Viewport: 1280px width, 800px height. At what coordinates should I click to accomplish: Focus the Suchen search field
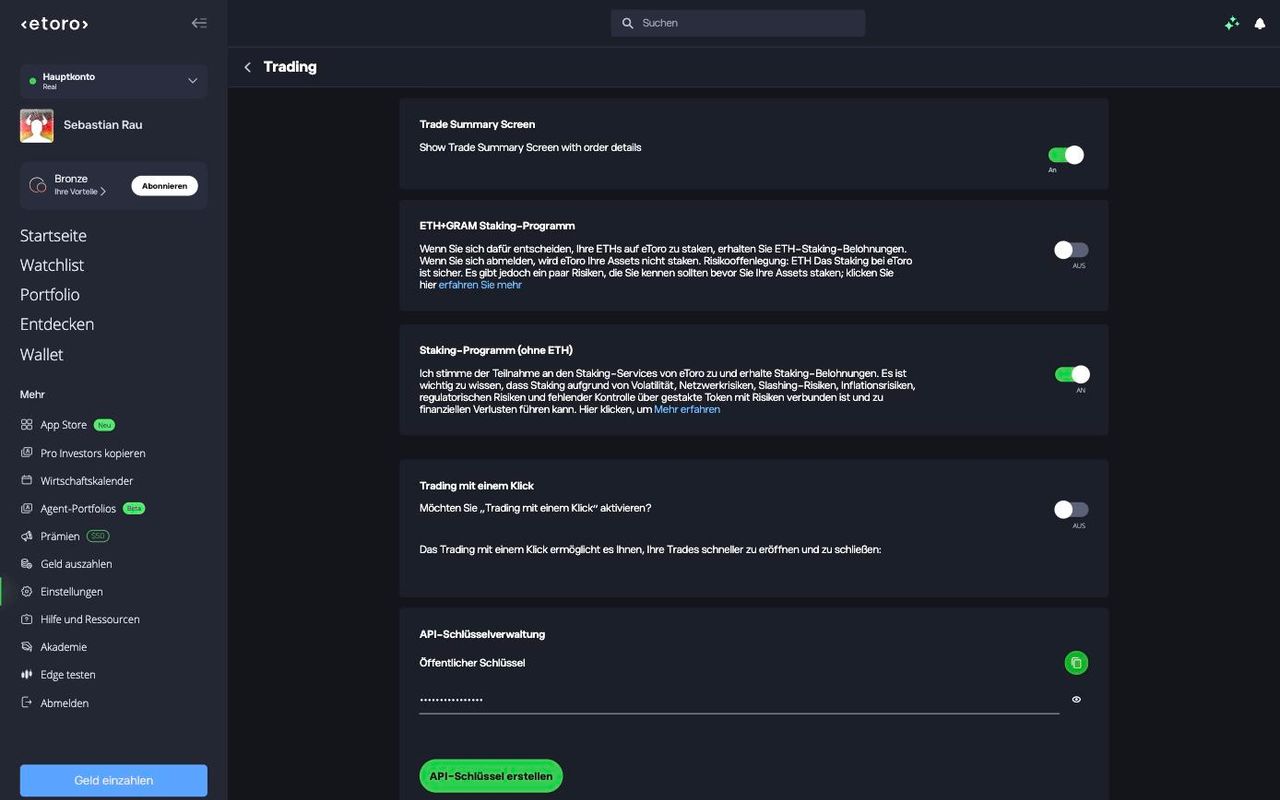738,23
